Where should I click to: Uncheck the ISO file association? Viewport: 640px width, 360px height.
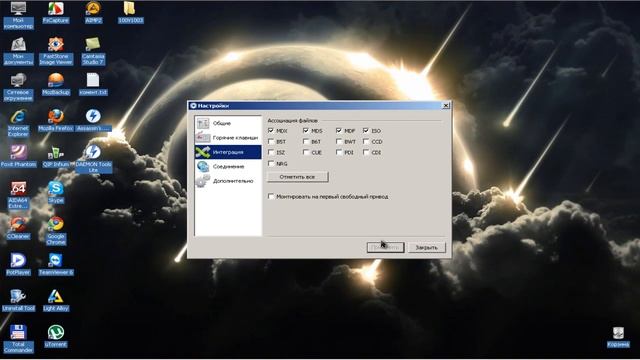coord(366,131)
